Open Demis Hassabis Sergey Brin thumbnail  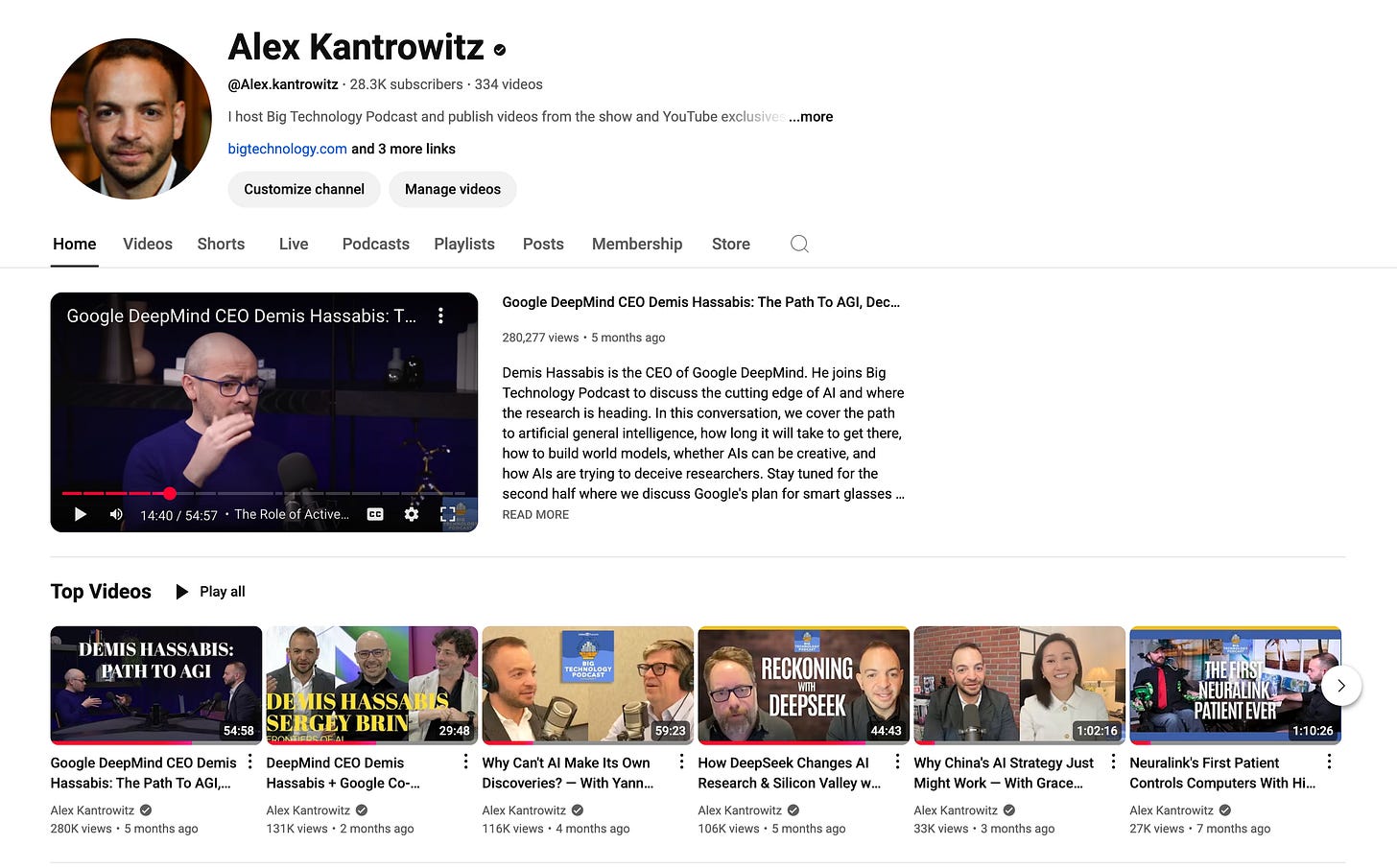(x=372, y=685)
